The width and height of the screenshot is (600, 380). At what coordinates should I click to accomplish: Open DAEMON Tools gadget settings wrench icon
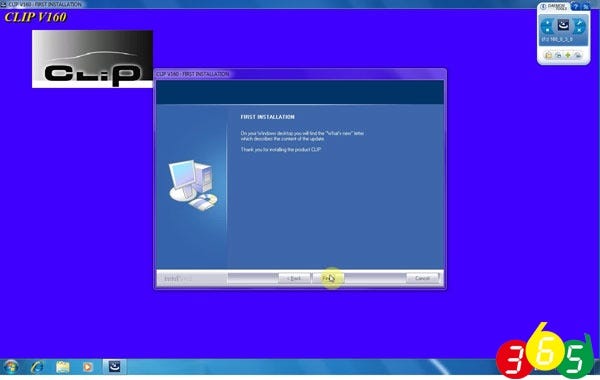(585, 6)
